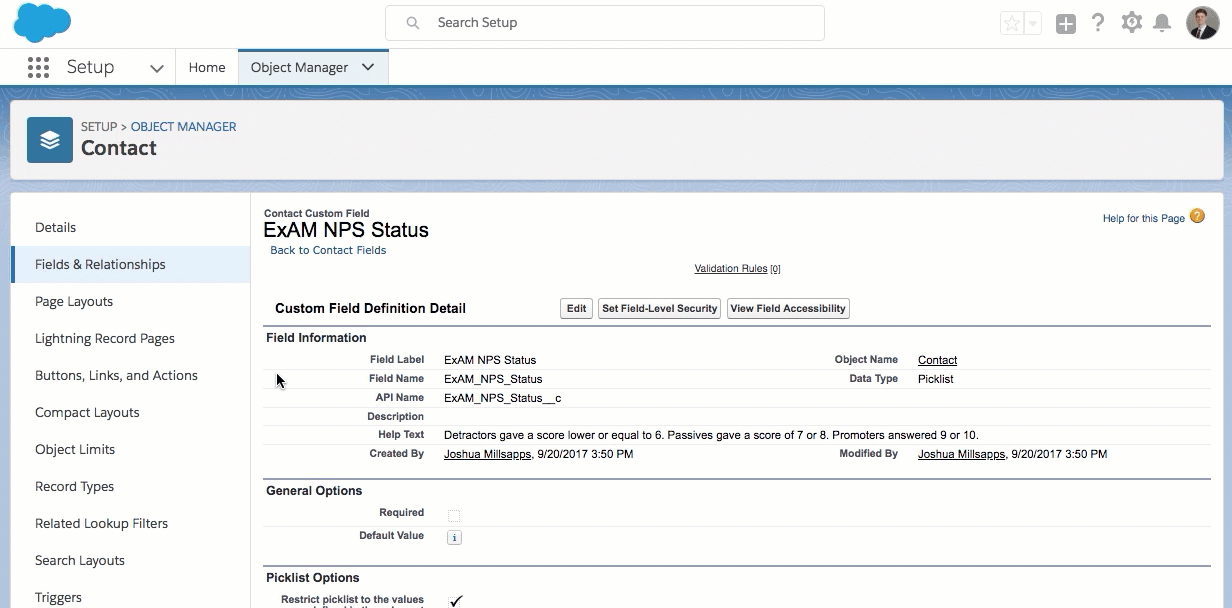Open Buttons, Links, and Actions
The image size is (1232, 608).
tap(130, 376)
